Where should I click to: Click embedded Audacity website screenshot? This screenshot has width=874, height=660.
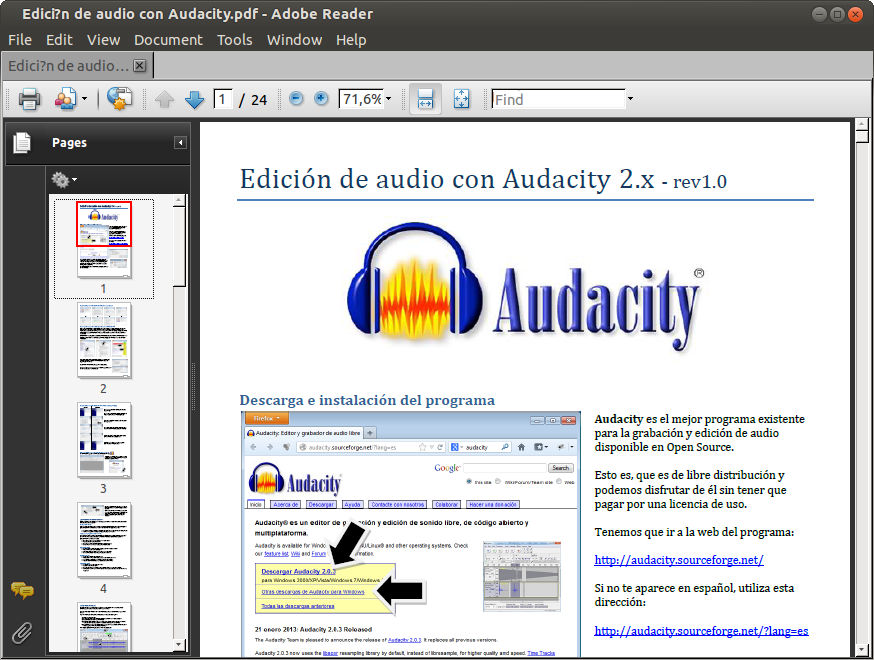pyautogui.click(x=411, y=534)
